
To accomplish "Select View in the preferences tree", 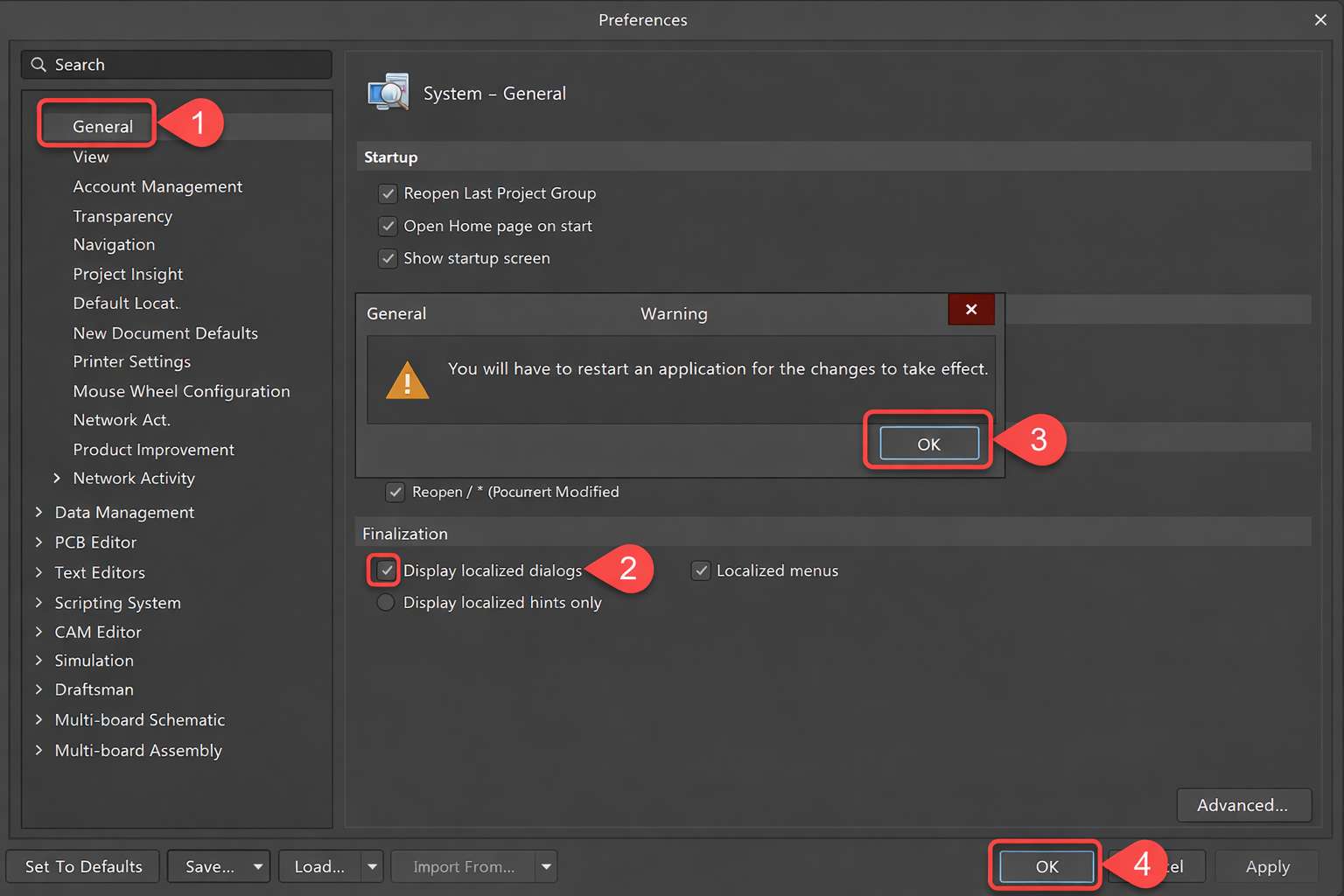I will point(91,157).
